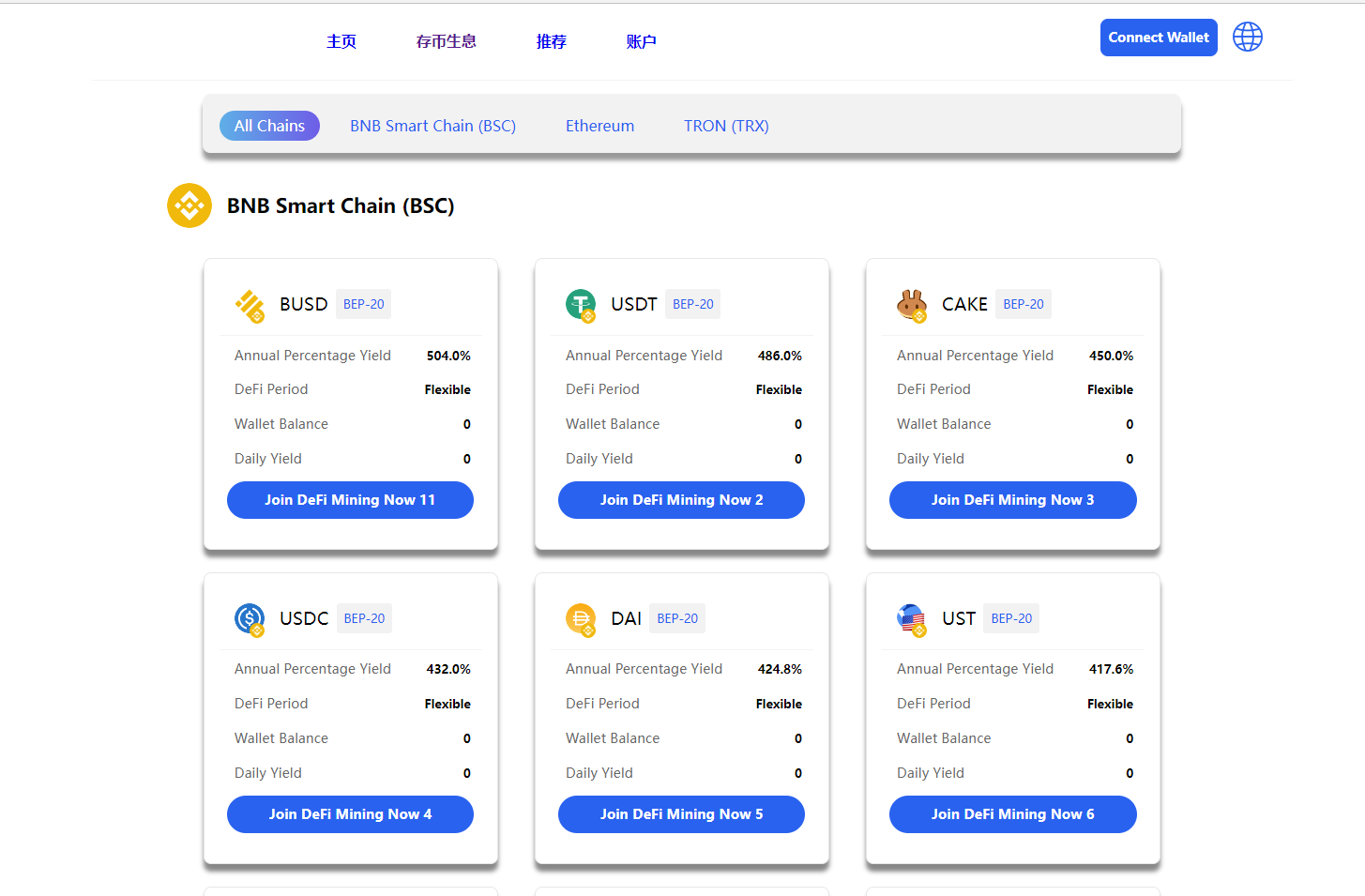Click the UST token name

(959, 618)
